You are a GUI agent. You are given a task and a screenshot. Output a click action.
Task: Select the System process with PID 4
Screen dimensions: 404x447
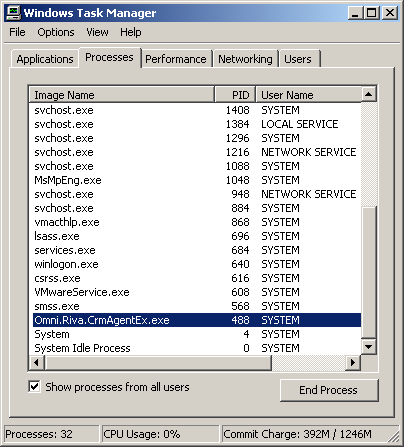pos(197,334)
